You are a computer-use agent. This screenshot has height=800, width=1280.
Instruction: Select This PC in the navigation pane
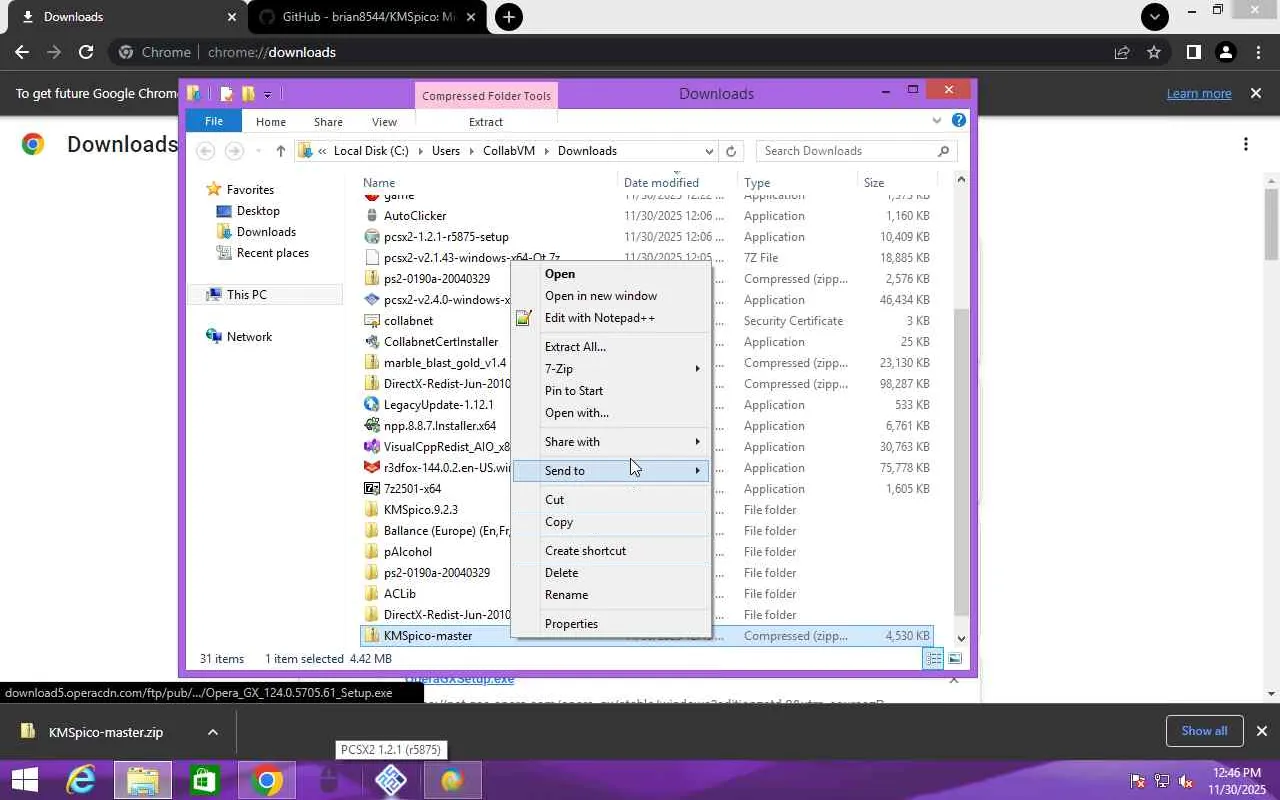[246, 295]
